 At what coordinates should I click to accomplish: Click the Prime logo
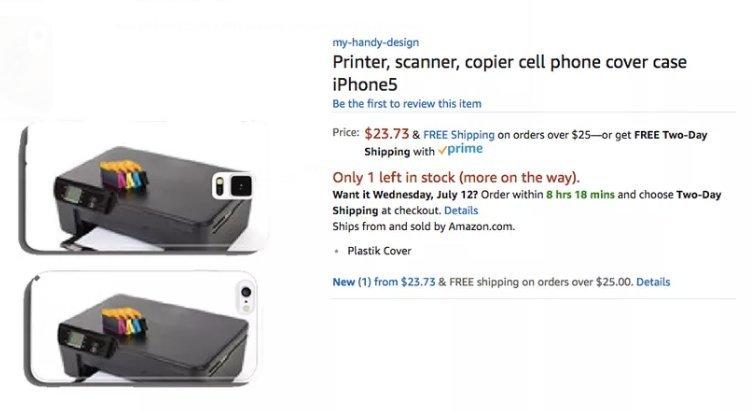pyautogui.click(x=460, y=150)
